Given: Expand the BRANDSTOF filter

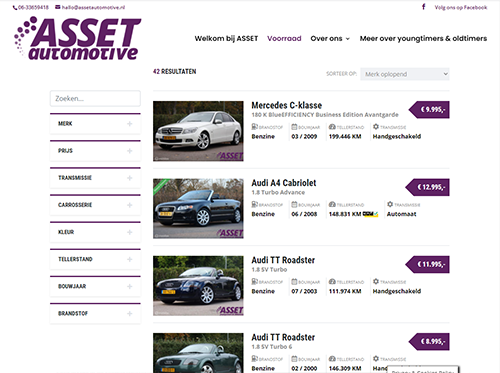Looking at the screenshot, I should point(95,313).
